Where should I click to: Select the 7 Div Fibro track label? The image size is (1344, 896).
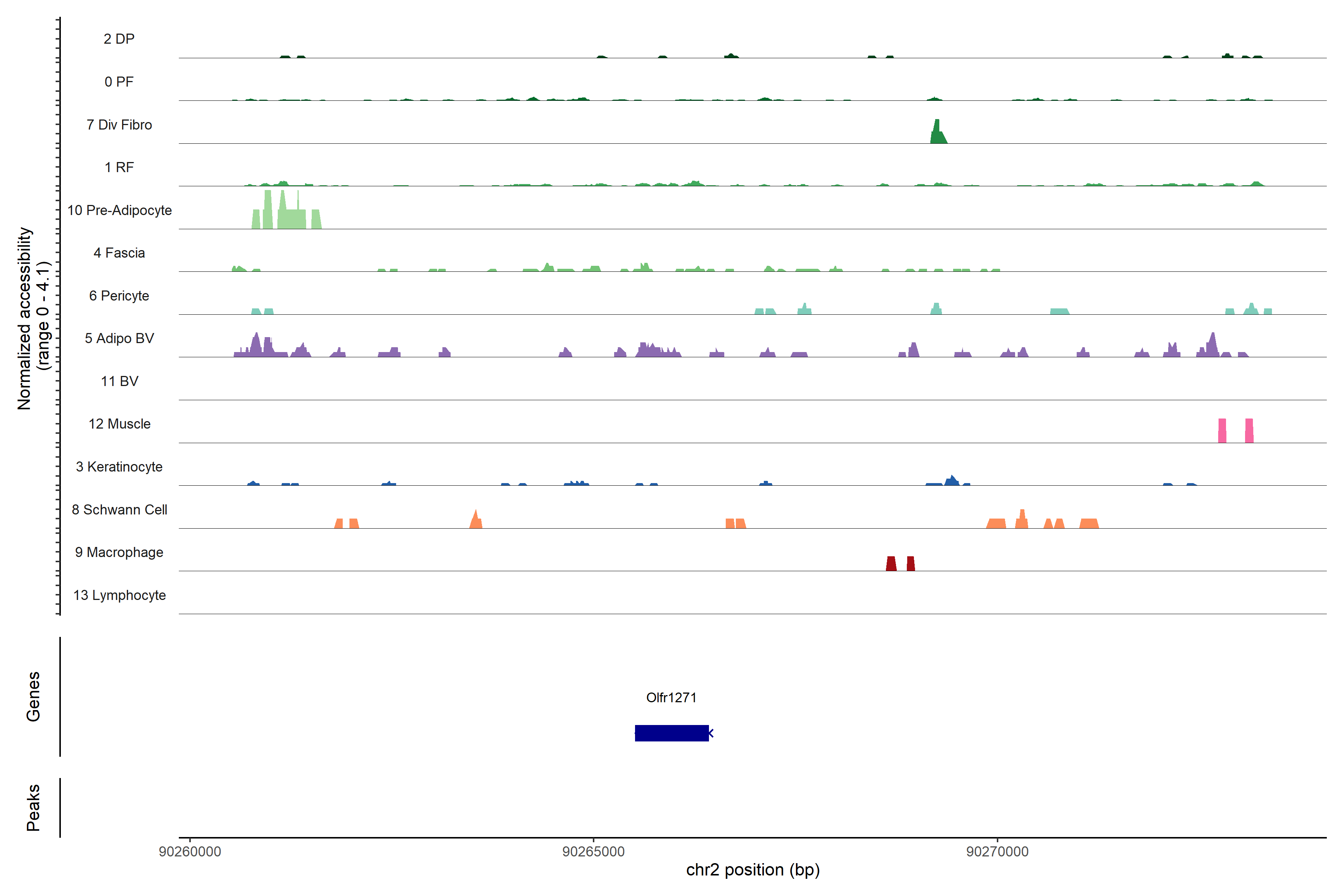coord(119,125)
